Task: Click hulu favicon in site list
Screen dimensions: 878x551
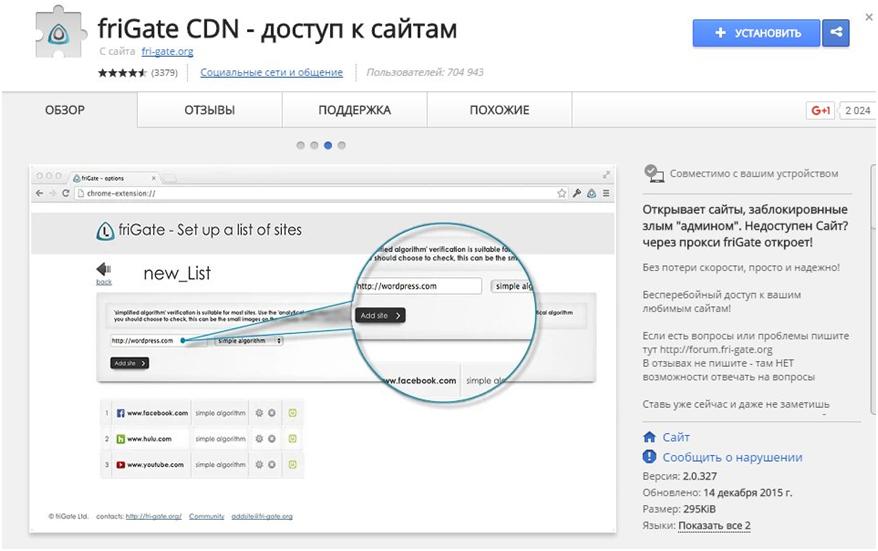Action: tap(120, 439)
